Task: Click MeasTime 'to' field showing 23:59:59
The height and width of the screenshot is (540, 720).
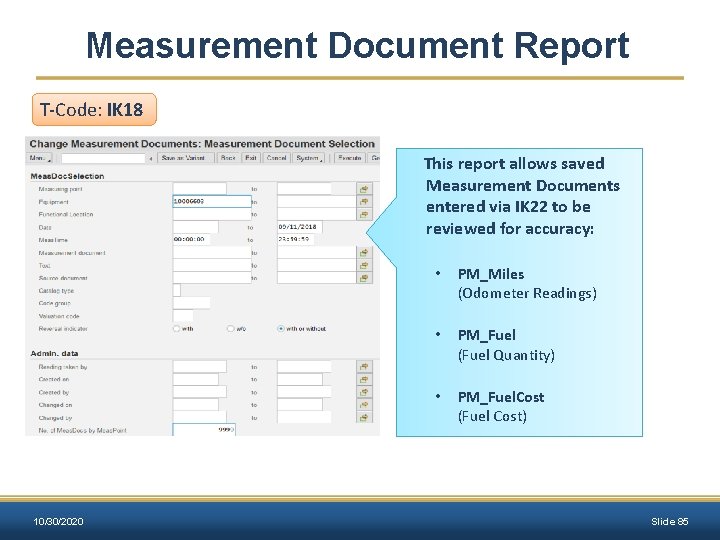Action: 296,240
